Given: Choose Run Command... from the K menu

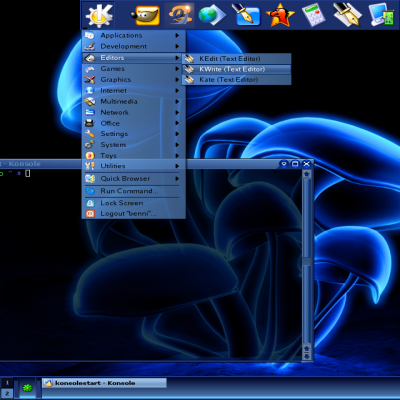Looking at the screenshot, I should pos(133,191).
